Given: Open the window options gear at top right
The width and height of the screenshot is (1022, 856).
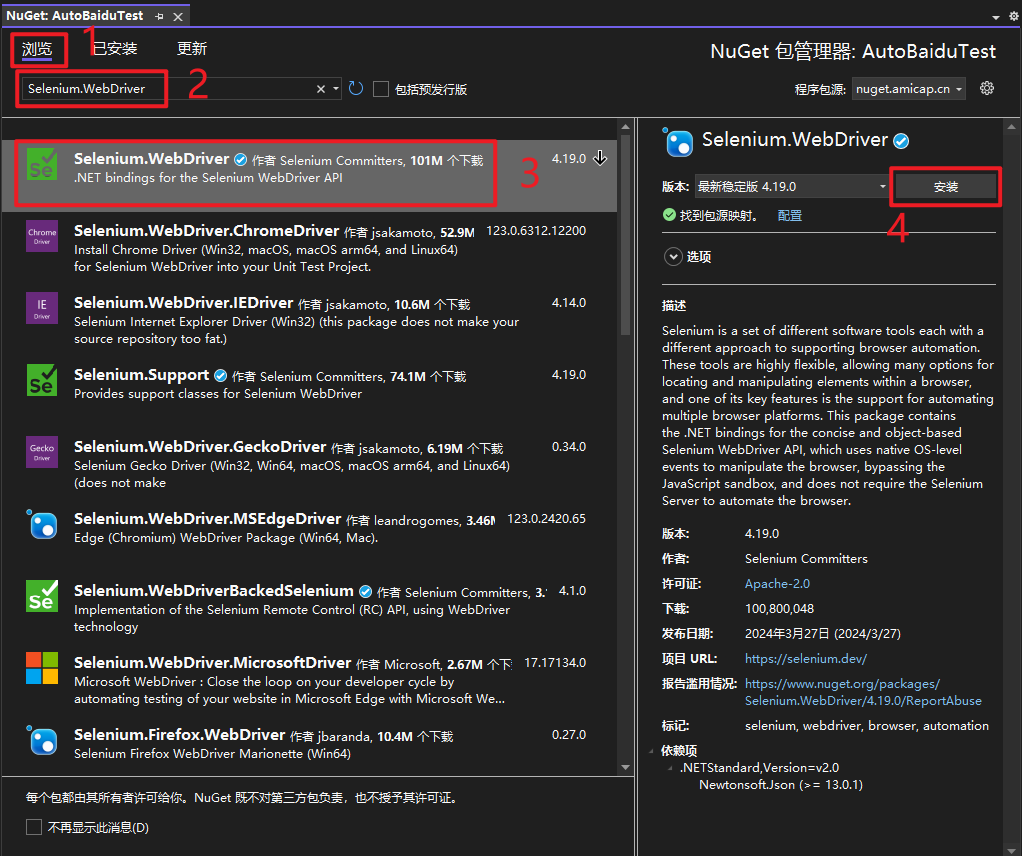Looking at the screenshot, I should 1014,16.
